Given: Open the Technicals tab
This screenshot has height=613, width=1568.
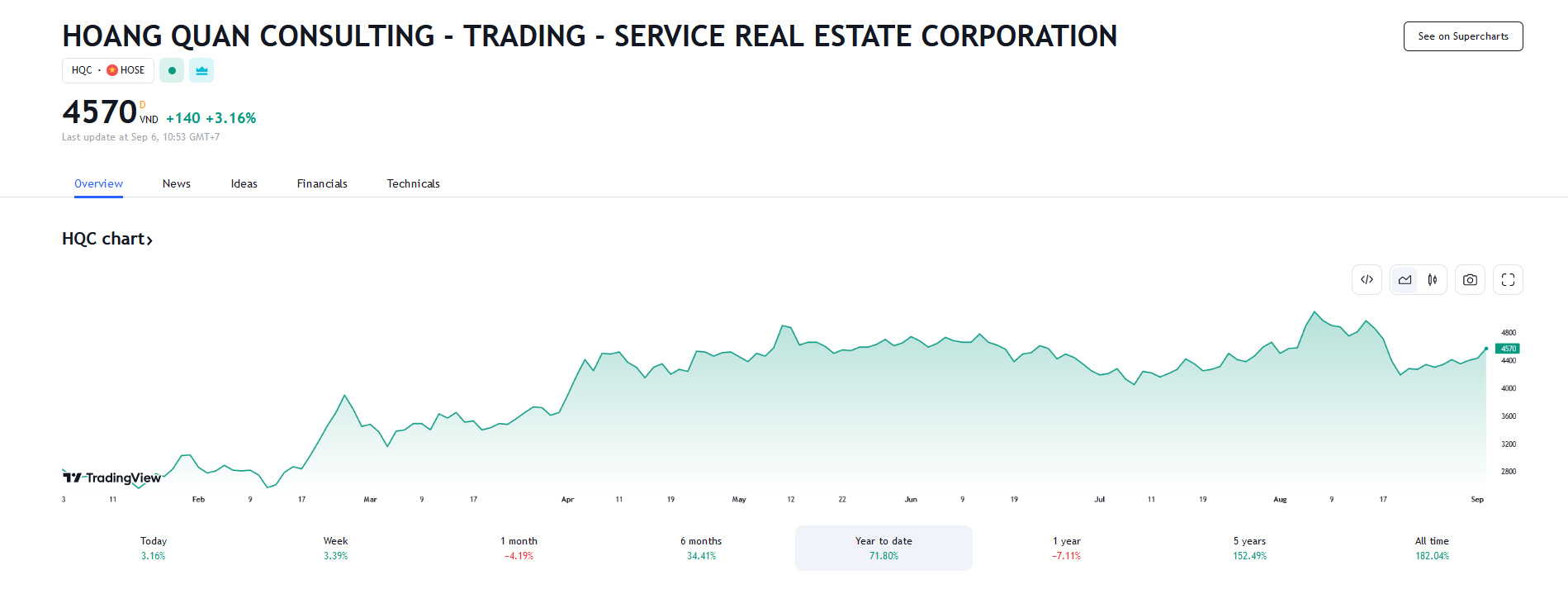Looking at the screenshot, I should click(x=413, y=183).
